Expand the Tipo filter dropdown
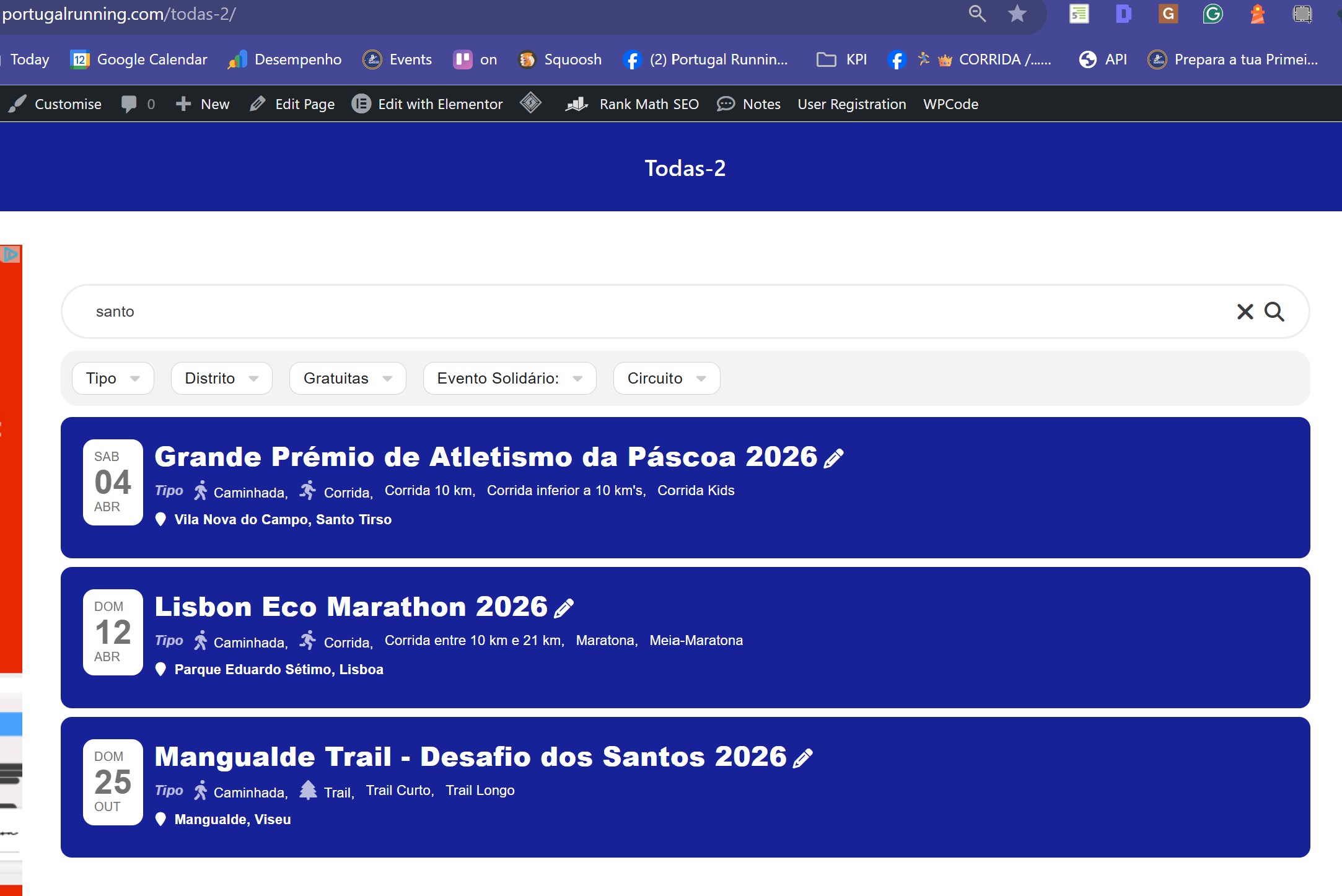This screenshot has width=1342, height=896. click(113, 379)
